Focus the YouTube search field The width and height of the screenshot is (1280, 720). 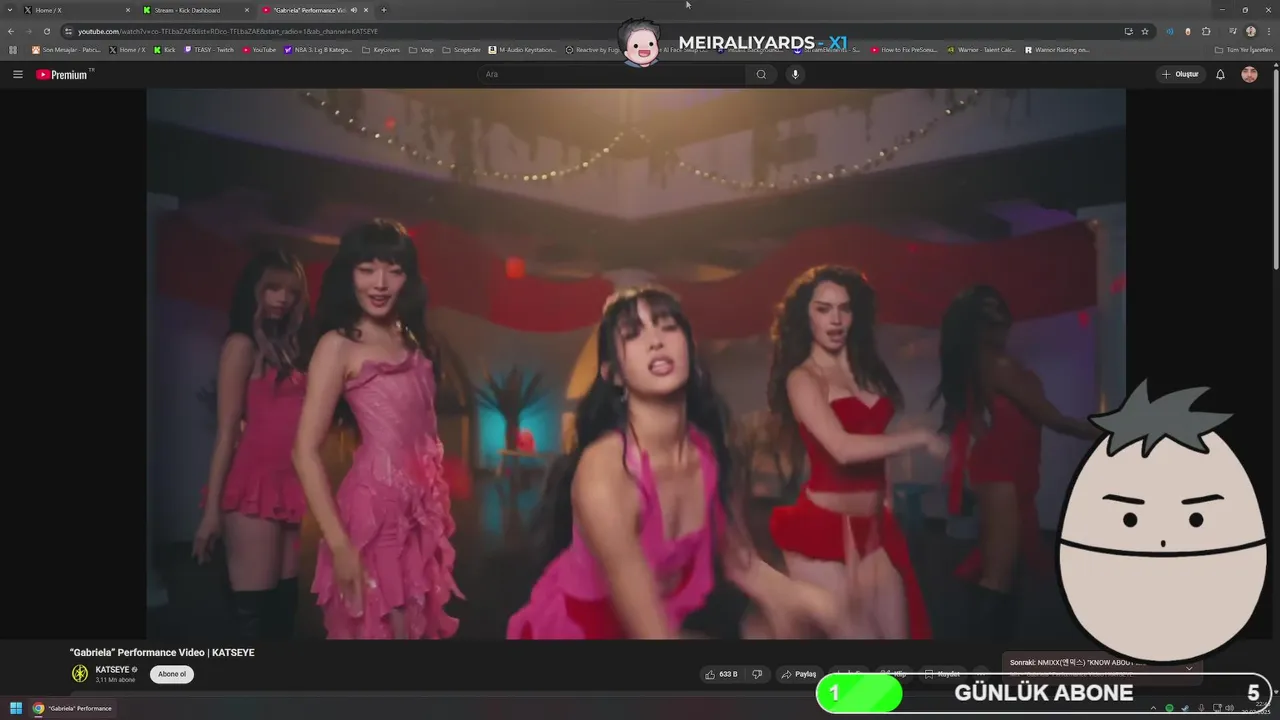pos(612,74)
